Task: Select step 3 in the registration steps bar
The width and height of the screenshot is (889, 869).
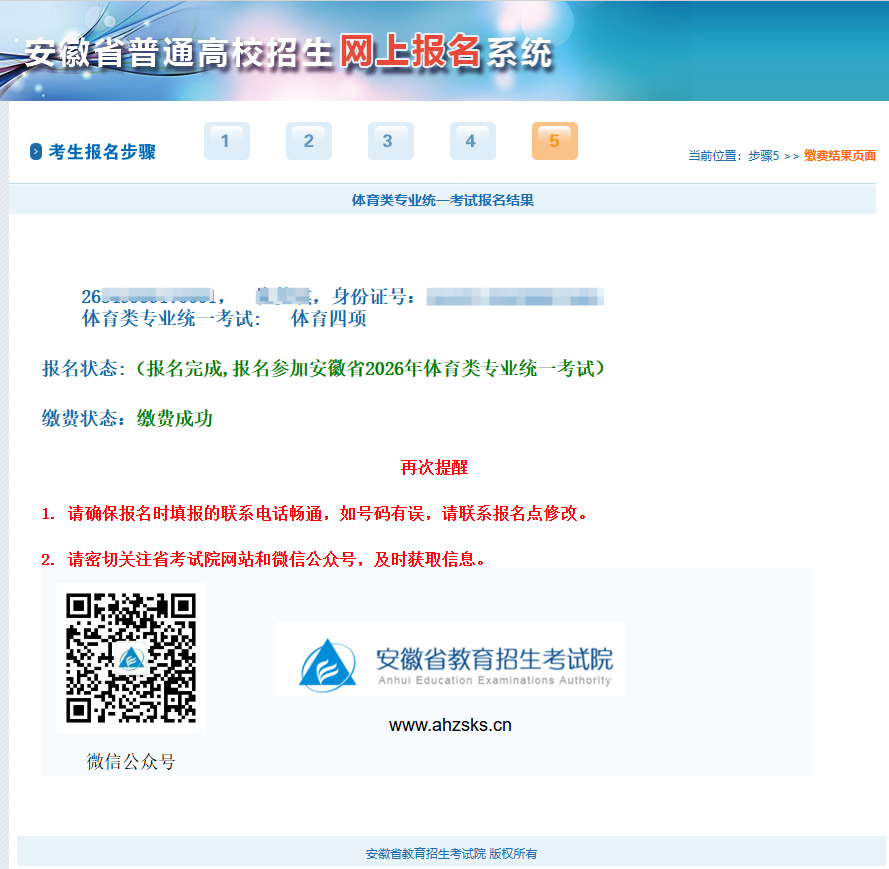Action: pos(390,140)
